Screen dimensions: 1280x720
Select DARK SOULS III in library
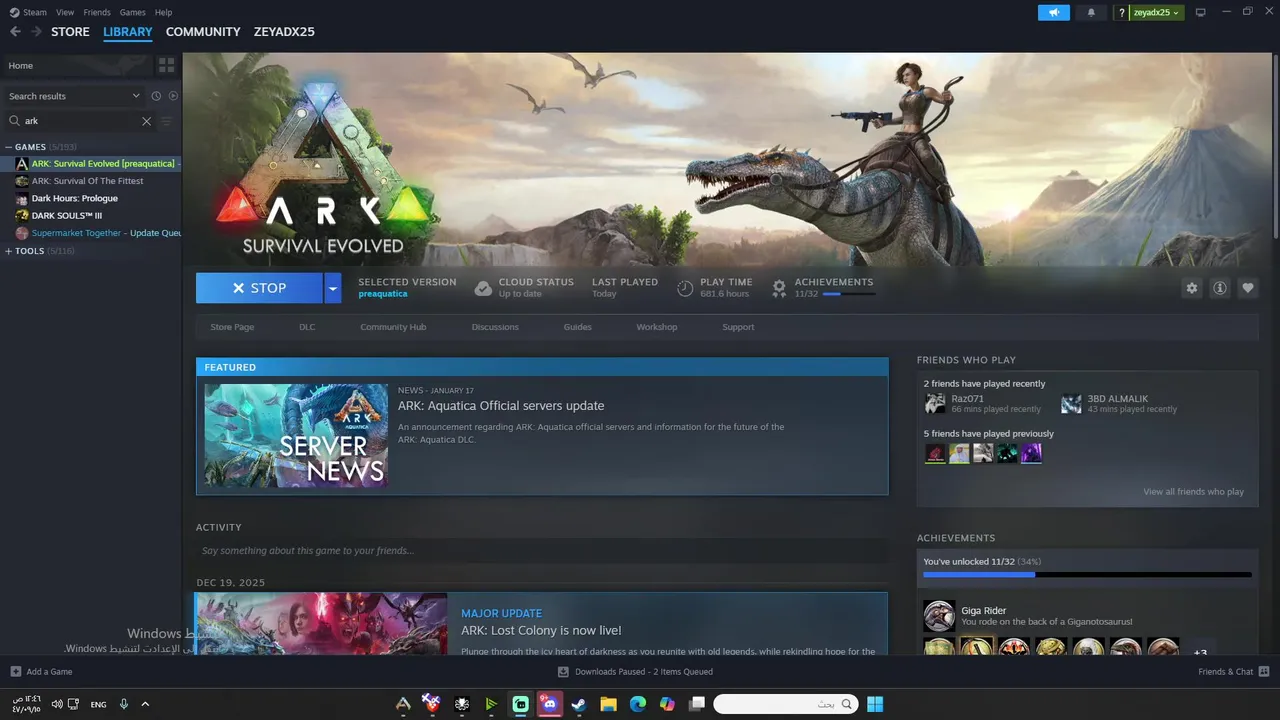(67, 216)
